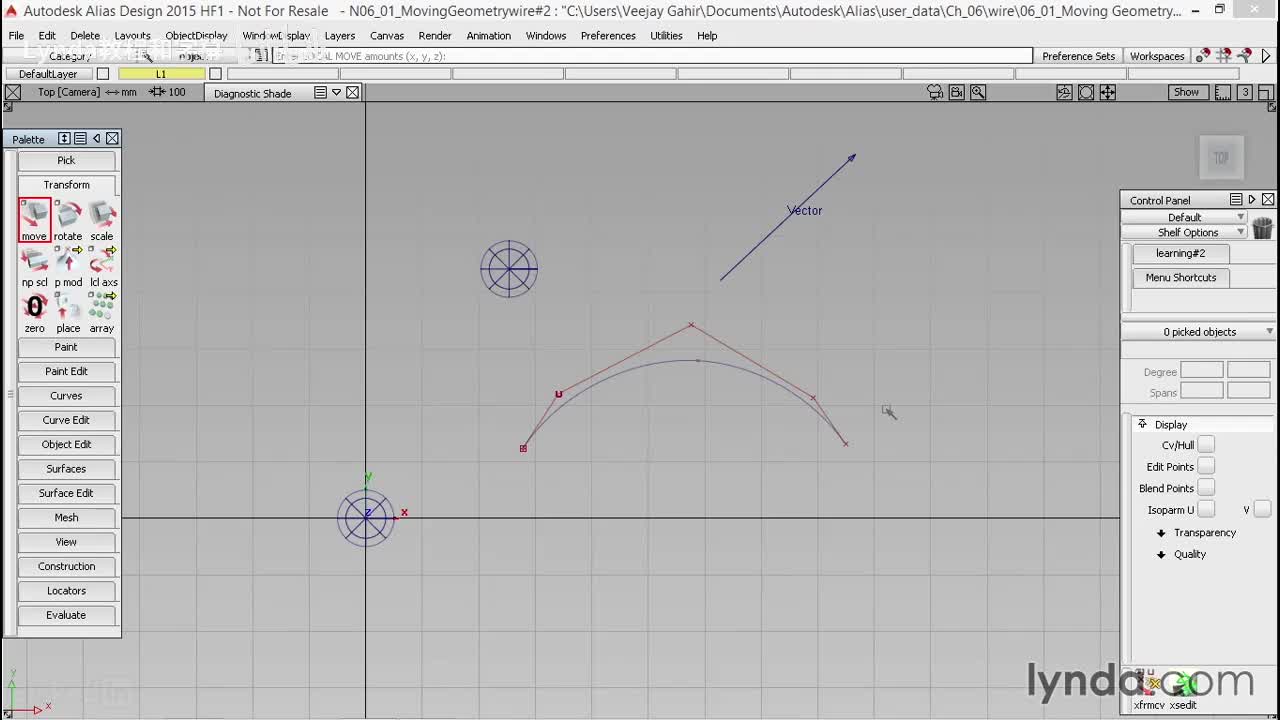Viewport: 1280px width, 720px height.
Task: Pick the lcl axs local axes tool
Action: (102, 266)
